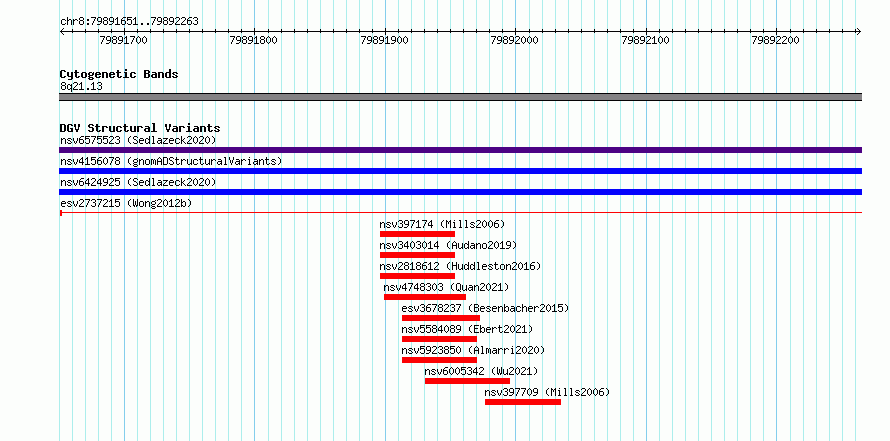Open the nsv3403014 (Audano2019) label
This screenshot has width=890, height=441.
tap(448, 245)
